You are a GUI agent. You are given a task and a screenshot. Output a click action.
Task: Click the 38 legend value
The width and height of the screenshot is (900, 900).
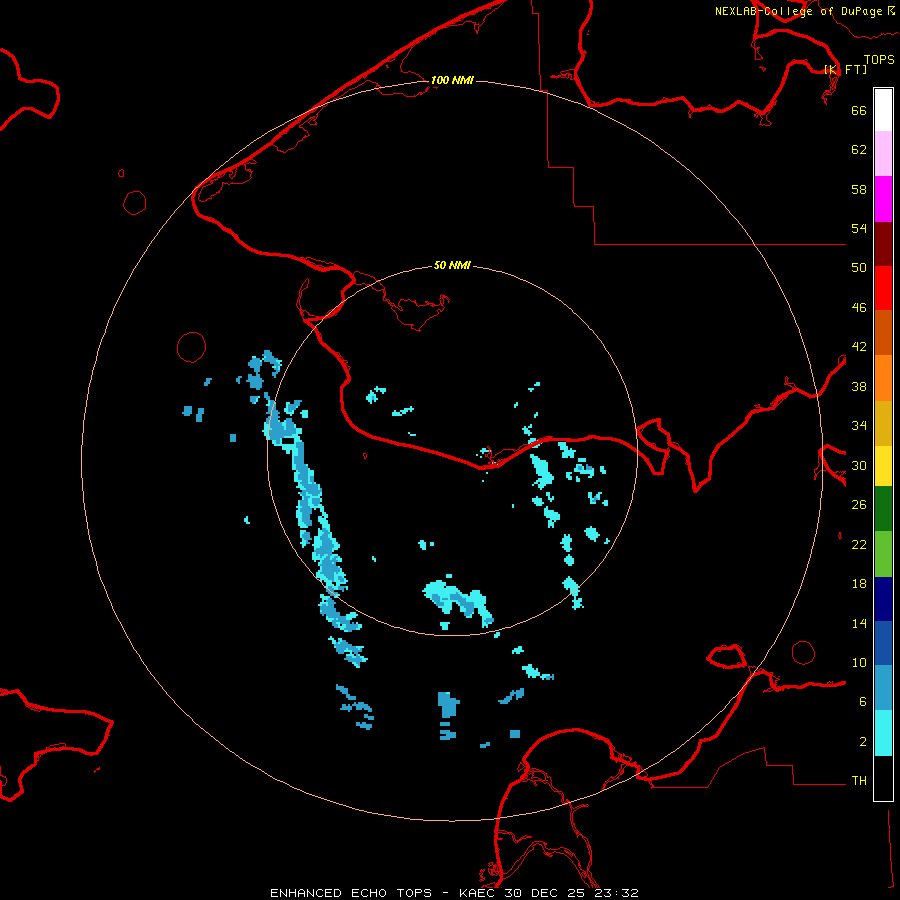point(859,386)
